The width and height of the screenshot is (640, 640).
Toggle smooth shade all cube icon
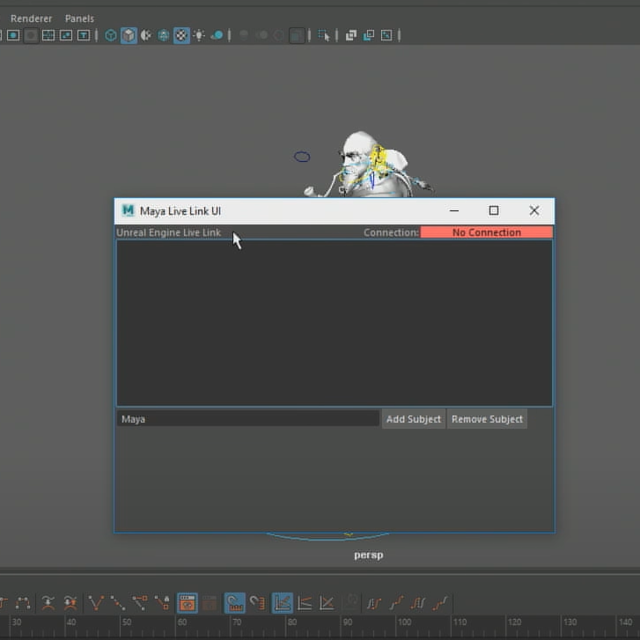tap(129, 35)
